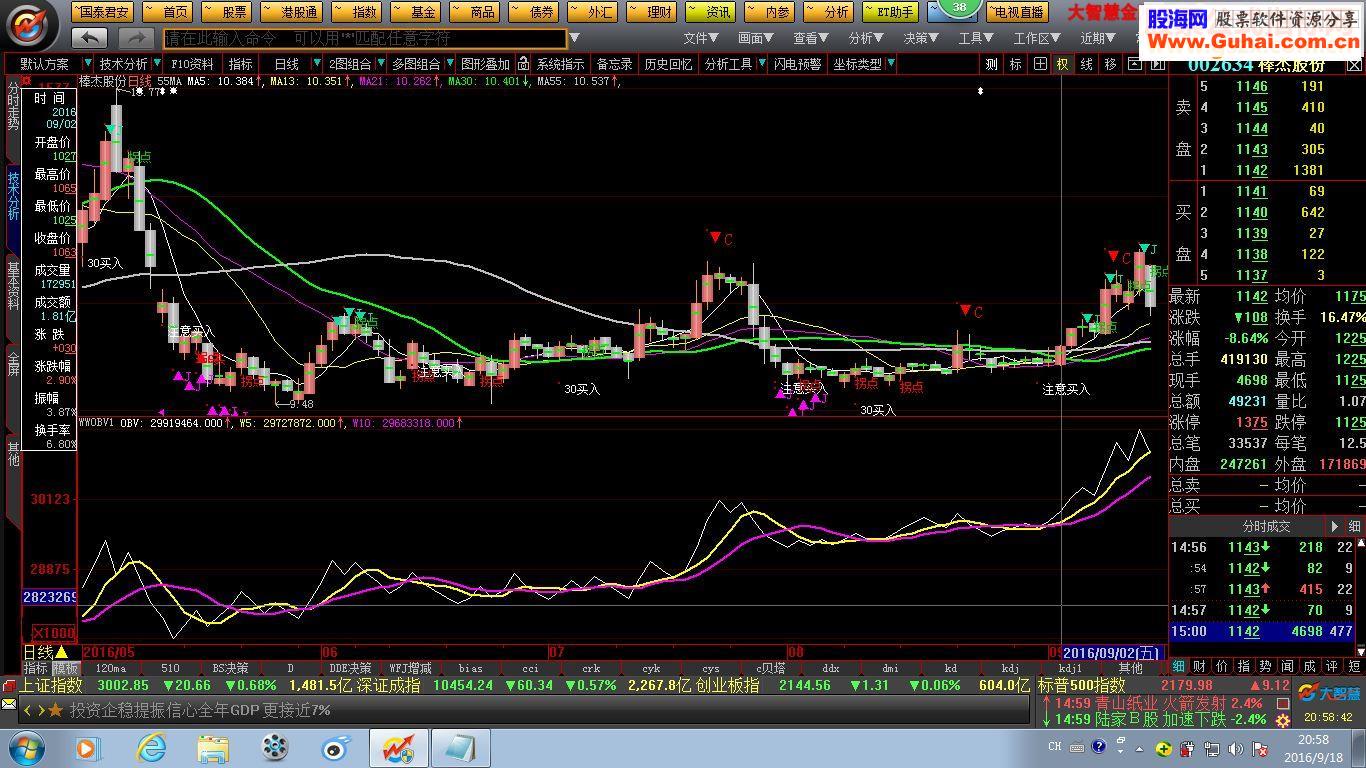The image size is (1366, 768).
Task: Click the forward arrow navigation button
Action: click(136, 38)
